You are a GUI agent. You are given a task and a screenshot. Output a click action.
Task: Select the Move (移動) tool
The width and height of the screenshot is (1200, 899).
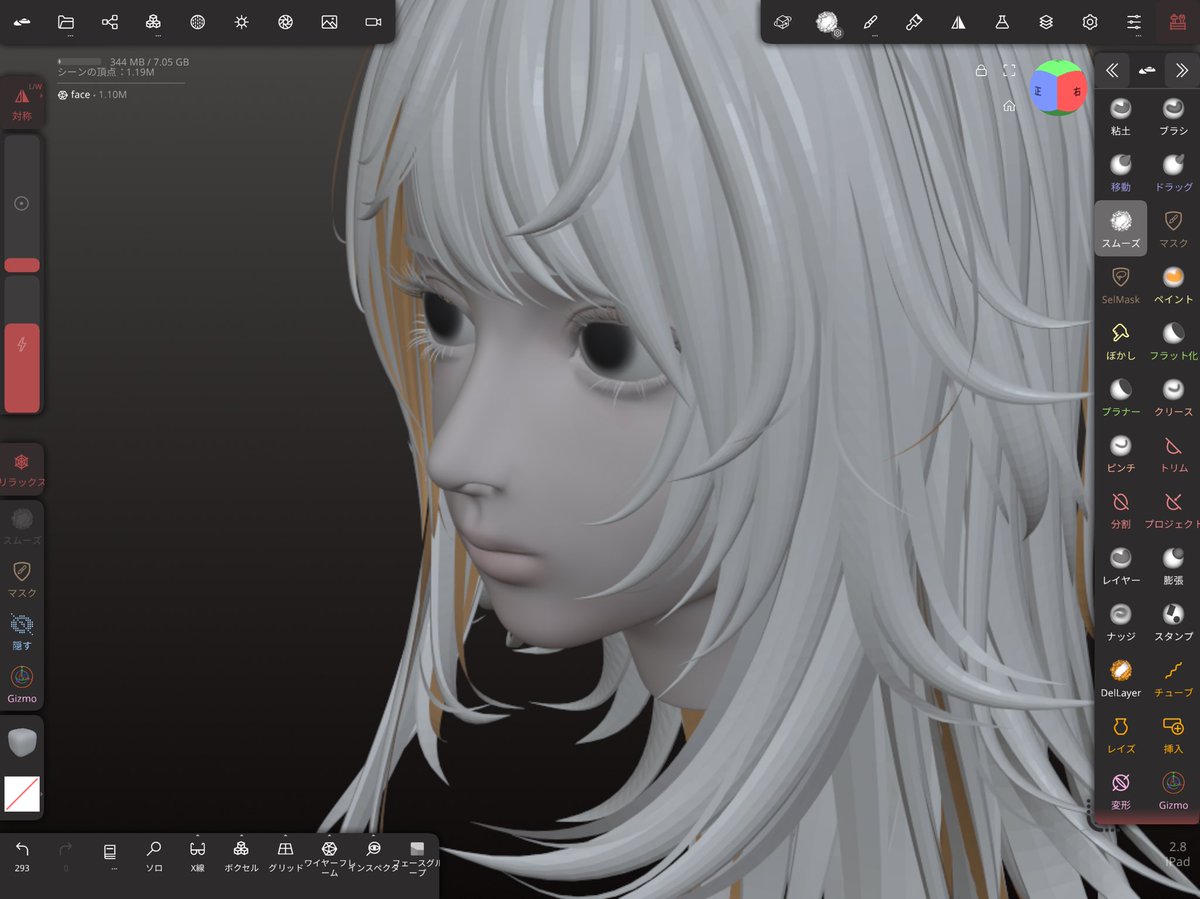coord(1120,172)
